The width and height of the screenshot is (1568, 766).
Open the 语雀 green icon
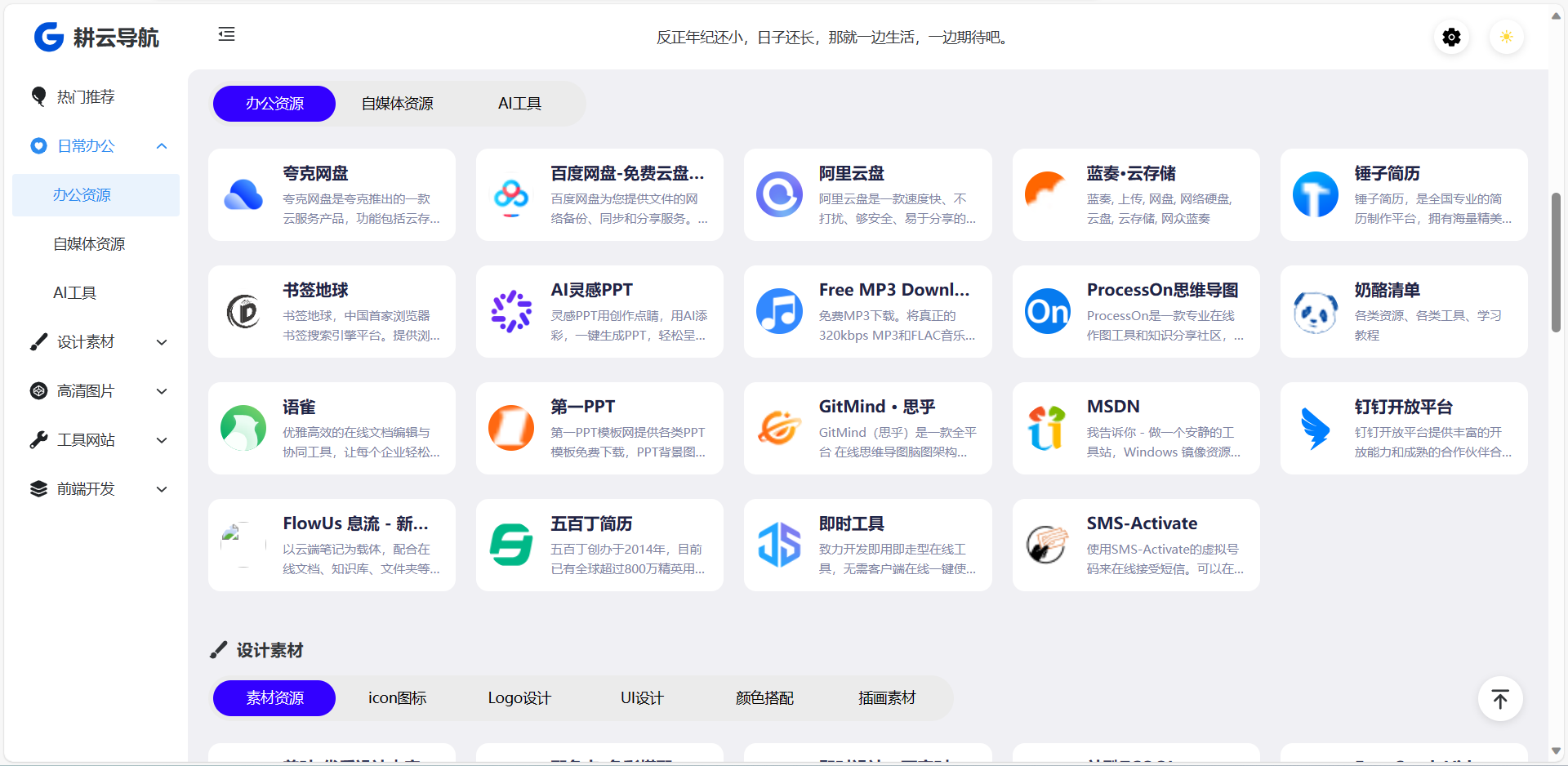pos(243,428)
